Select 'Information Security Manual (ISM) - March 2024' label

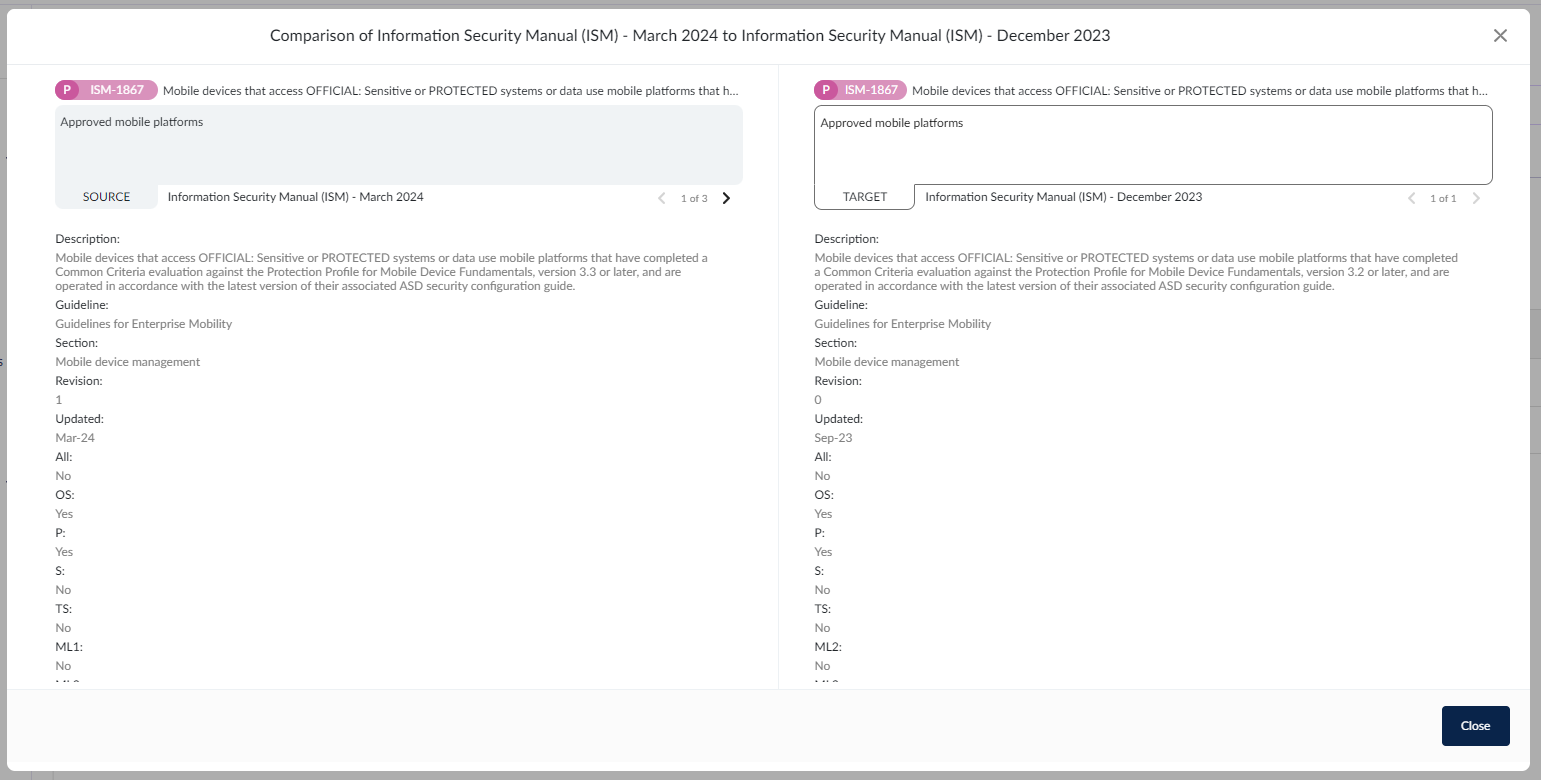pos(295,197)
